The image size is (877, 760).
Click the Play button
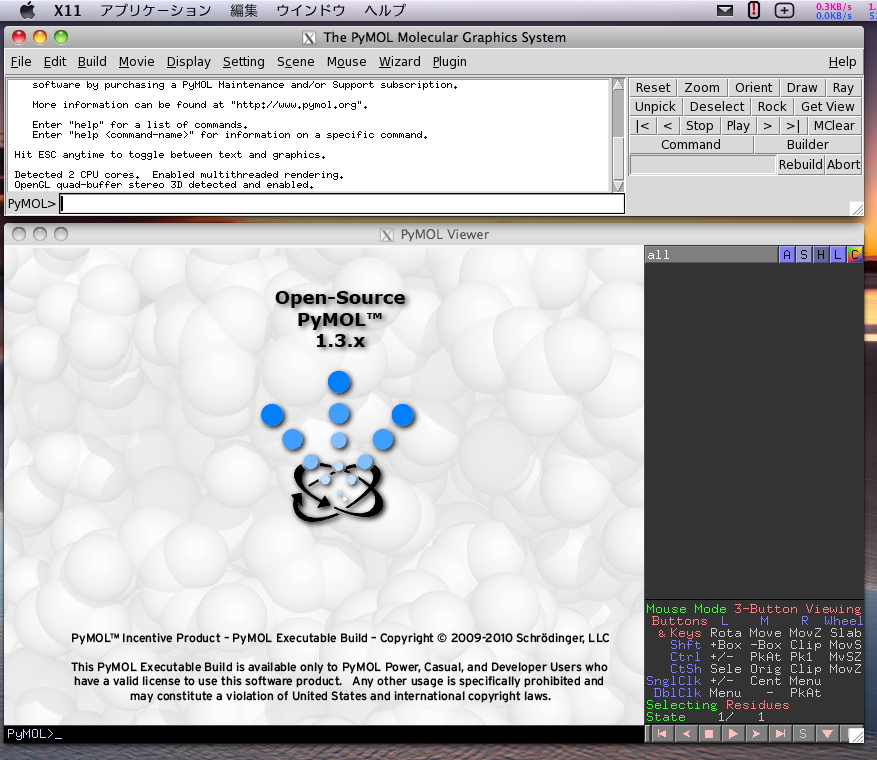point(738,126)
